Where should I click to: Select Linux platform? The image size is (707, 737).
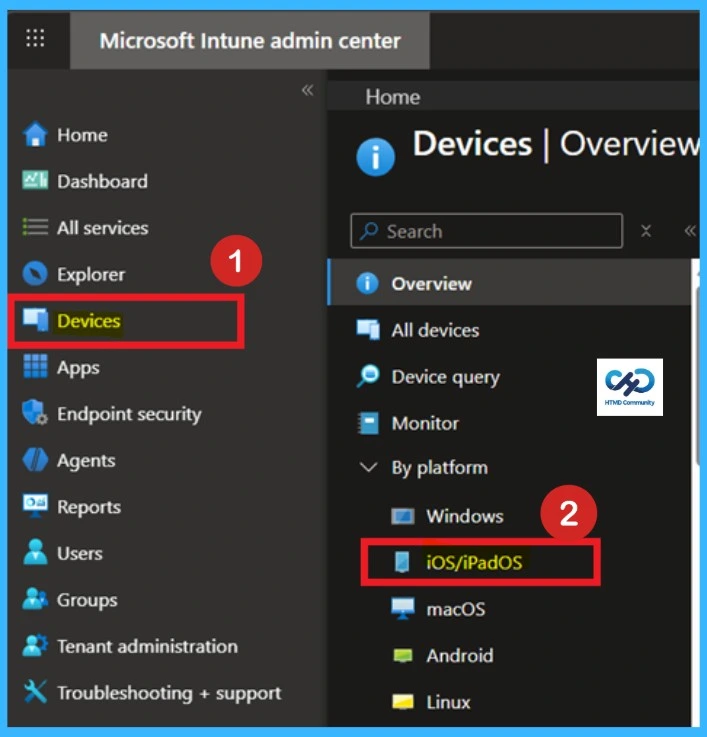coord(448,702)
